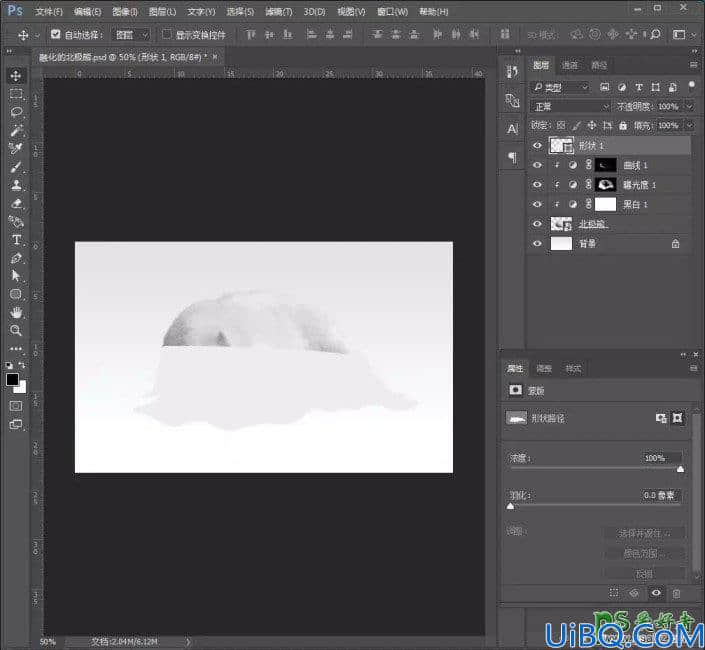The height and width of the screenshot is (650, 705).
Task: Hide the 曝光度 1 adjustment layer
Action: point(537,185)
